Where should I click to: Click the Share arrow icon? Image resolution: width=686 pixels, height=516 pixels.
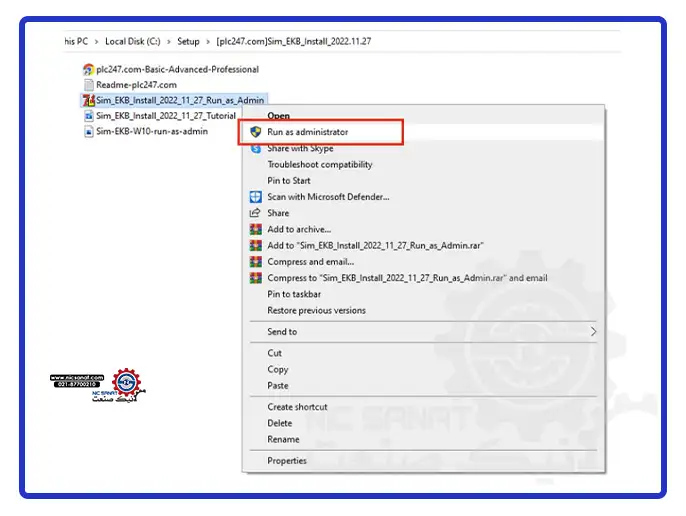coord(255,213)
